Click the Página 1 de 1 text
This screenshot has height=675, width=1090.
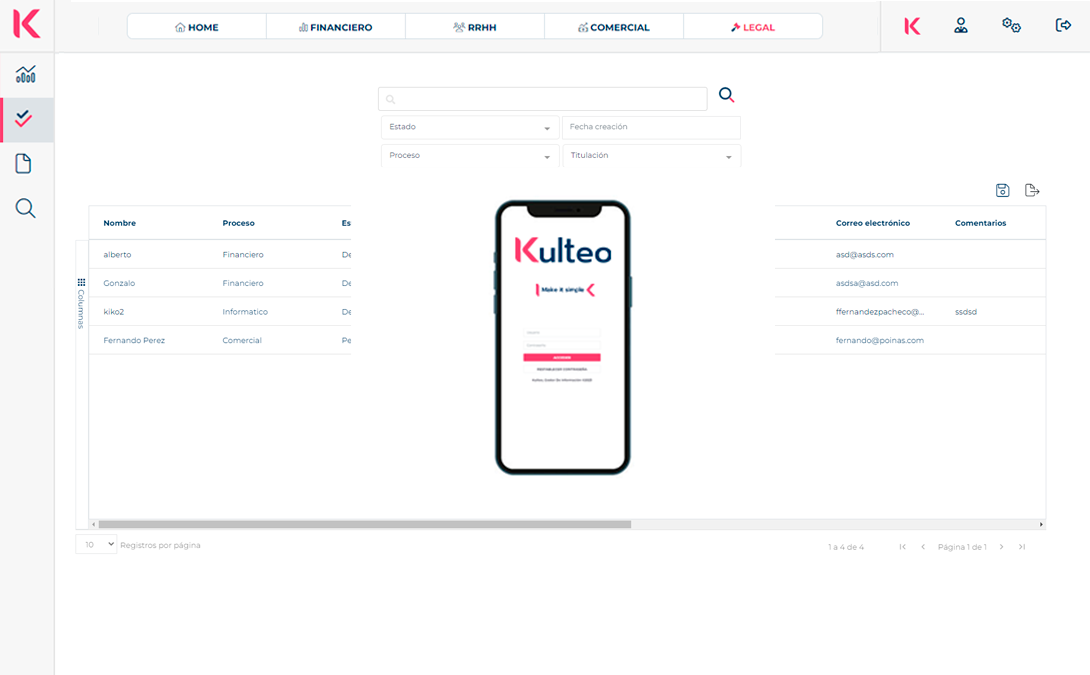pyautogui.click(x=962, y=547)
